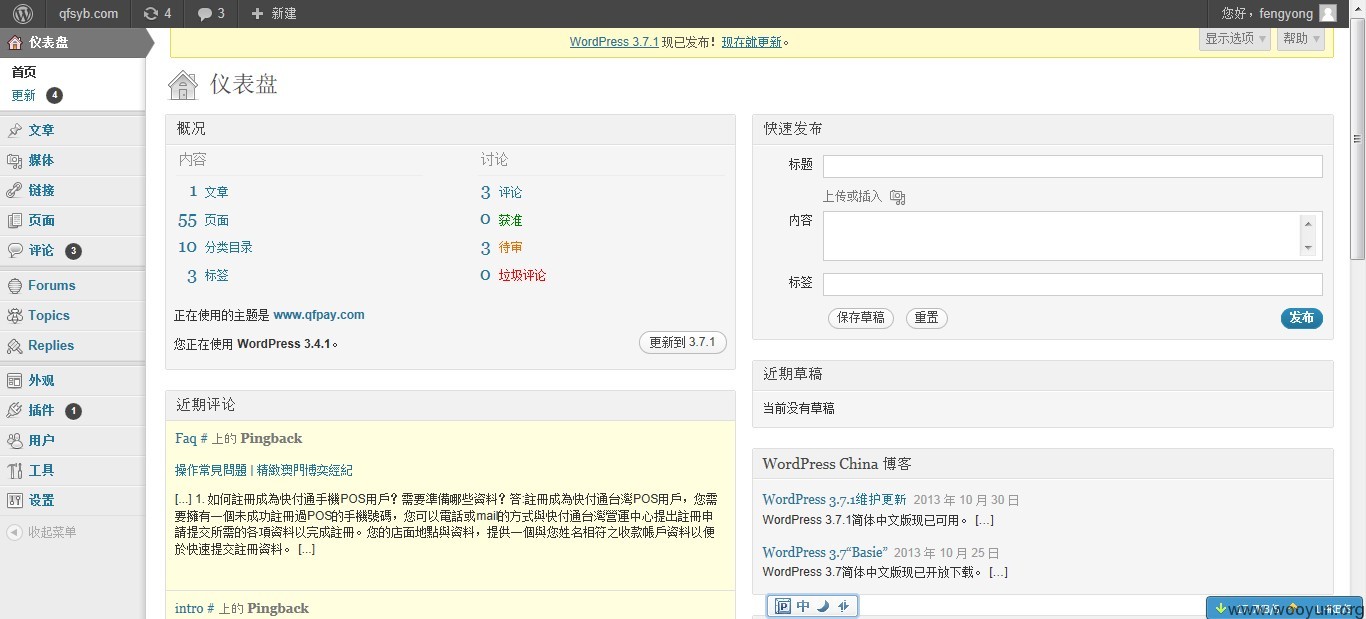Open the 3 评论 discussion count link

(x=501, y=192)
